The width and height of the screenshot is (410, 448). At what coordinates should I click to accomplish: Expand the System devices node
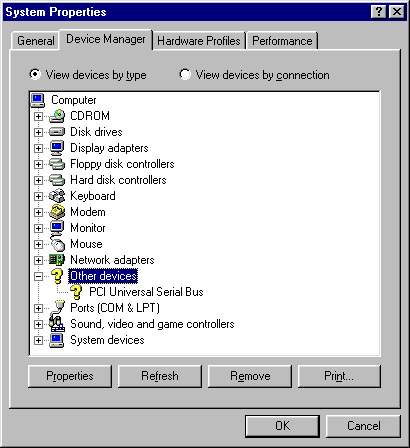pyautogui.click(x=38, y=340)
